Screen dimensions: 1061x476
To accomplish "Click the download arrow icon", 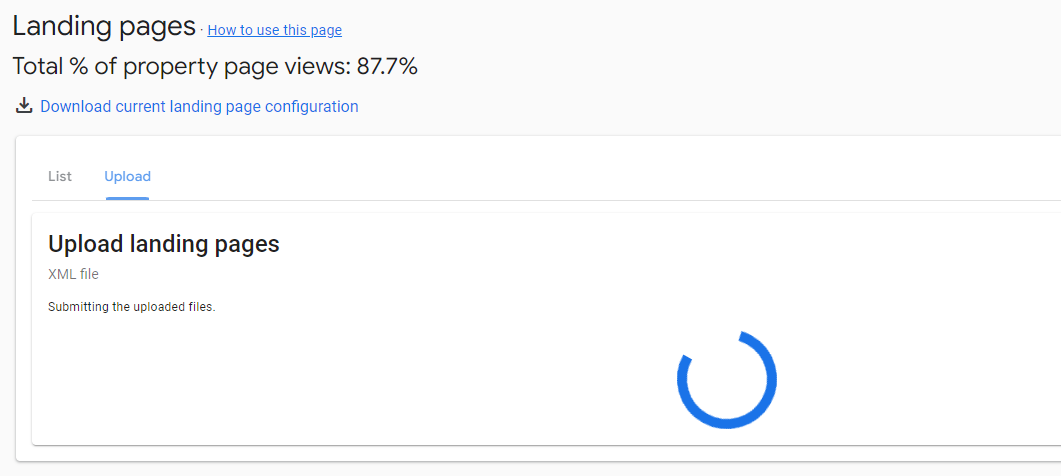I will click(x=24, y=106).
